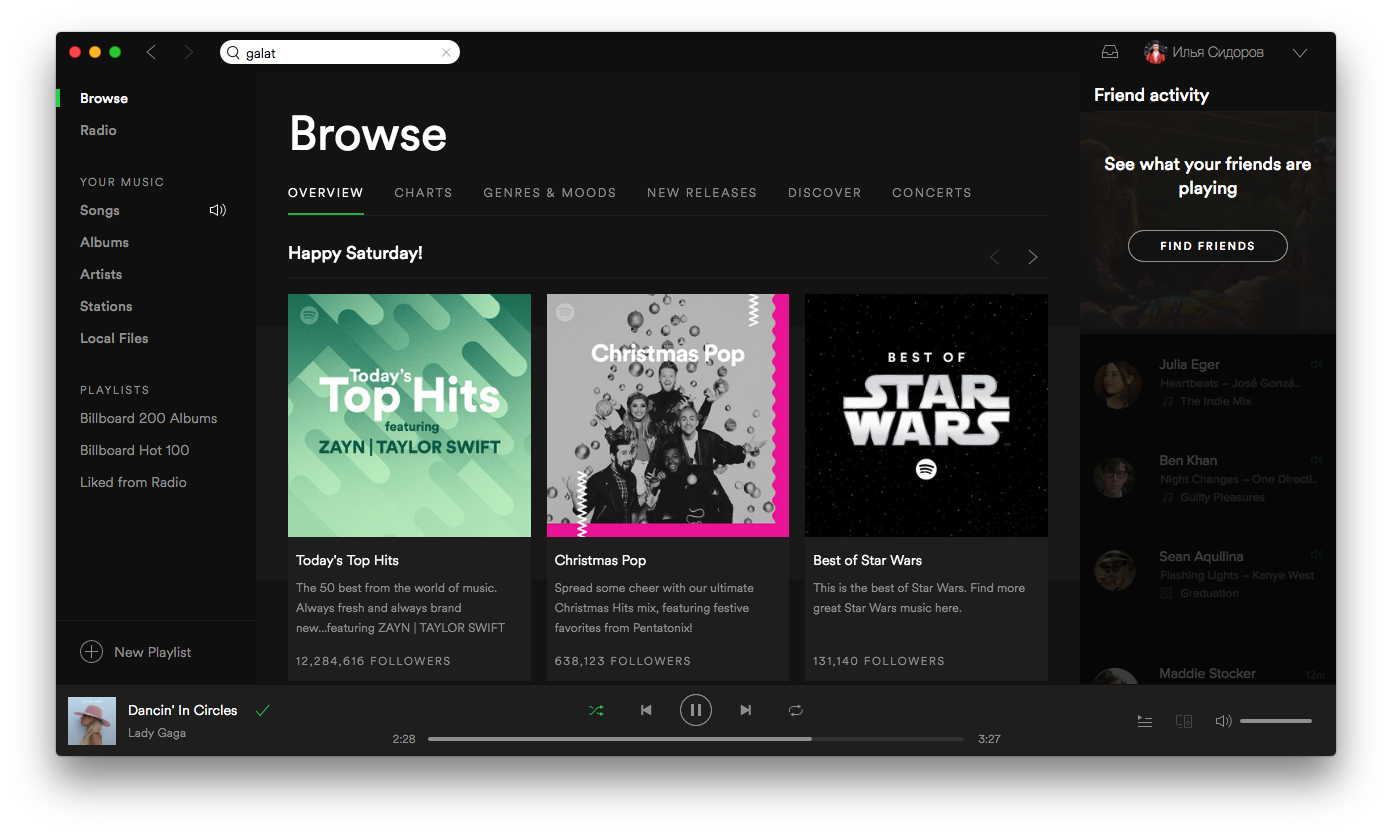This screenshot has height=836, width=1392.
Task: Click the New Playlist label
Action: click(153, 652)
